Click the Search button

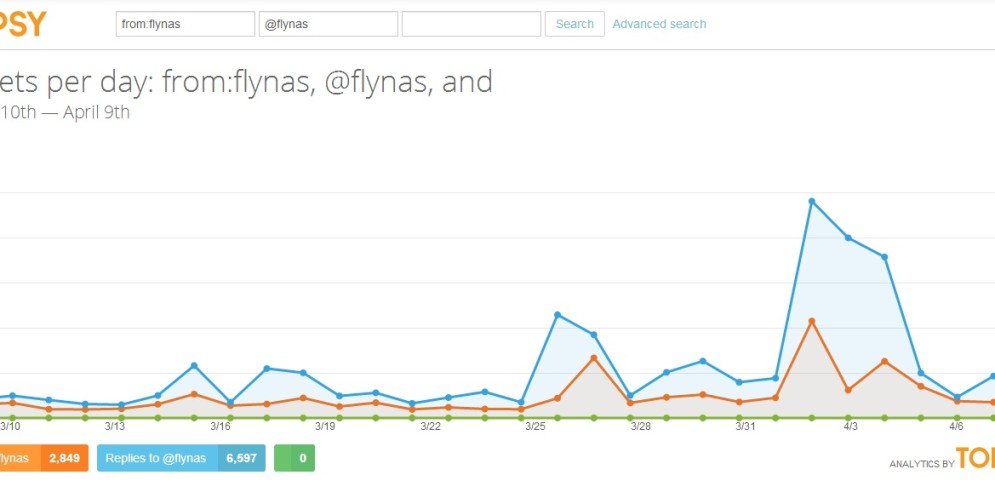(x=575, y=24)
